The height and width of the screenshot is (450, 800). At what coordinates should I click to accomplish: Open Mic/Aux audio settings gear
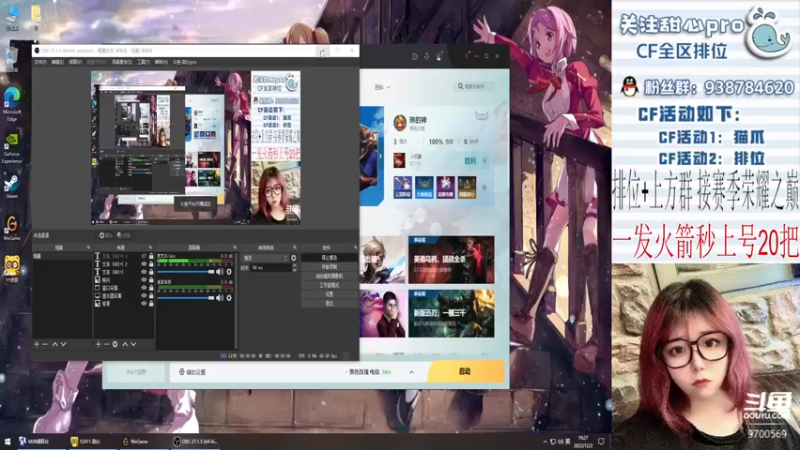[x=229, y=272]
